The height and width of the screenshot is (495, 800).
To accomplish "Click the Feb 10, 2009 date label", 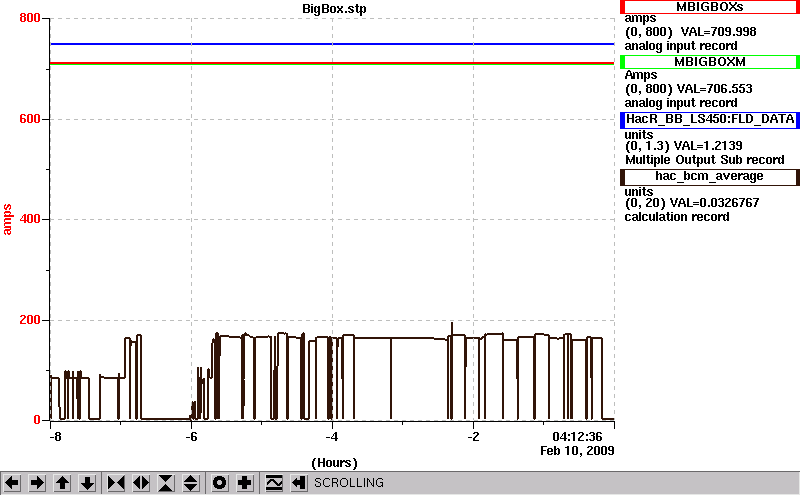I will (577, 451).
